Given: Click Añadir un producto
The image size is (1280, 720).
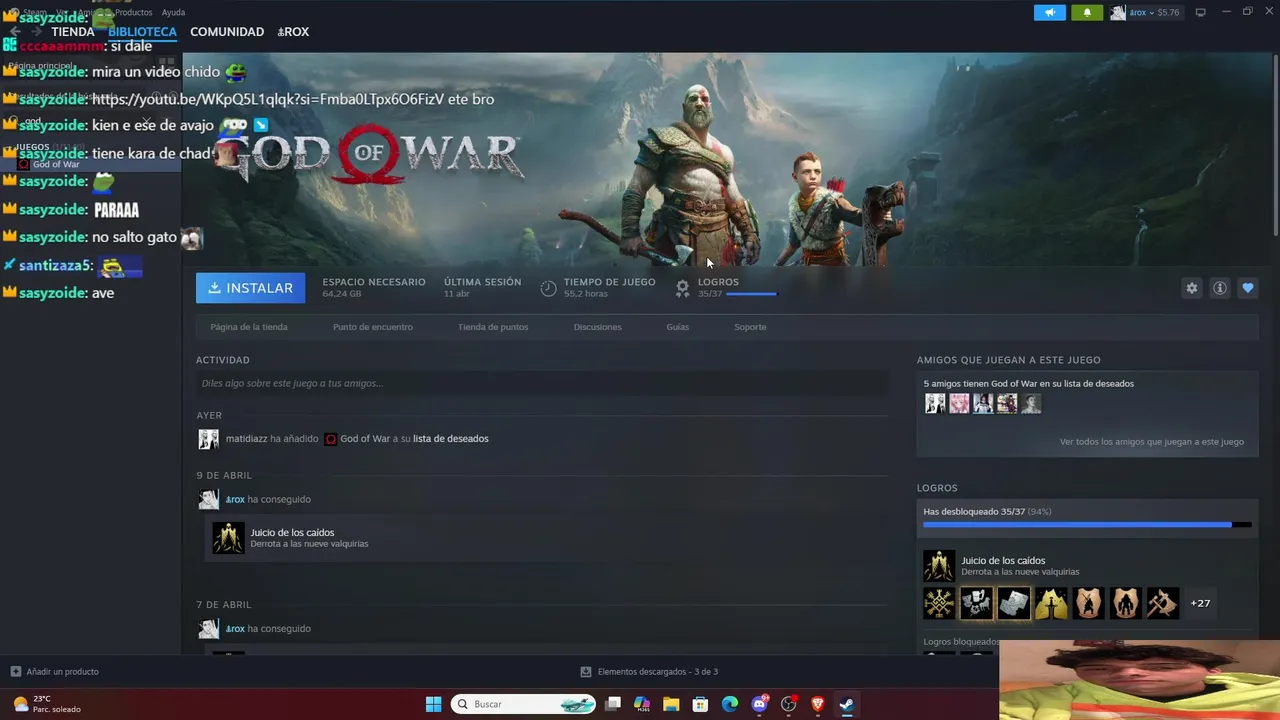Looking at the screenshot, I should [x=54, y=672].
